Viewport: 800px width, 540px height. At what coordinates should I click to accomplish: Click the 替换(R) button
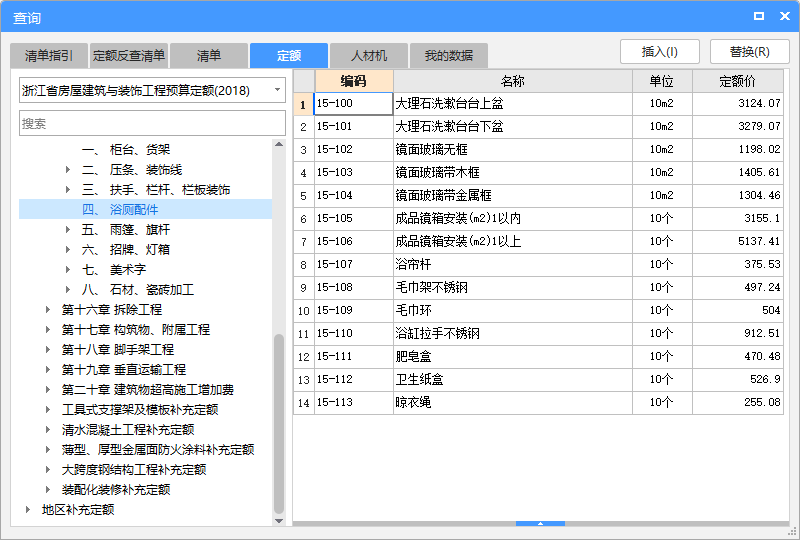(749, 52)
